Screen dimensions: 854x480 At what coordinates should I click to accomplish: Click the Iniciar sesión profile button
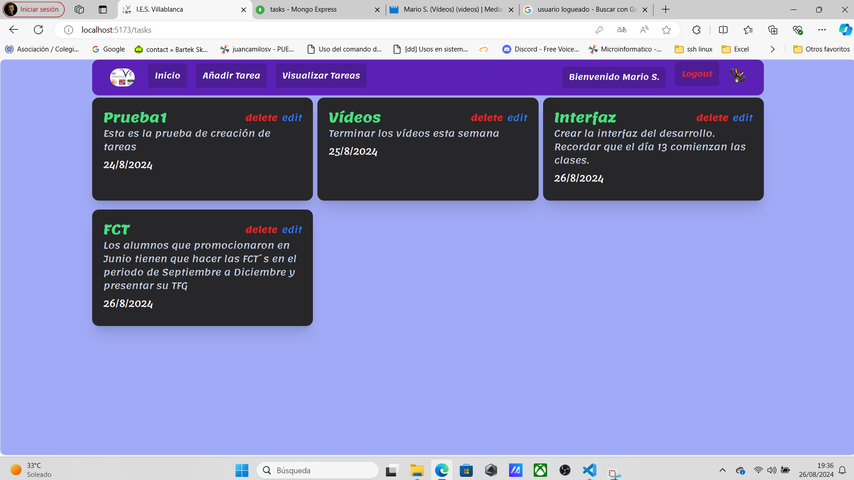tap(34, 9)
